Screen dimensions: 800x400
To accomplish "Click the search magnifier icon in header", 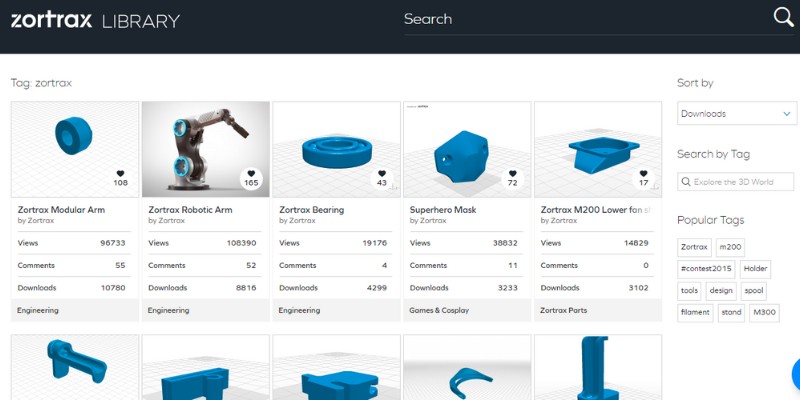I will coord(783,17).
